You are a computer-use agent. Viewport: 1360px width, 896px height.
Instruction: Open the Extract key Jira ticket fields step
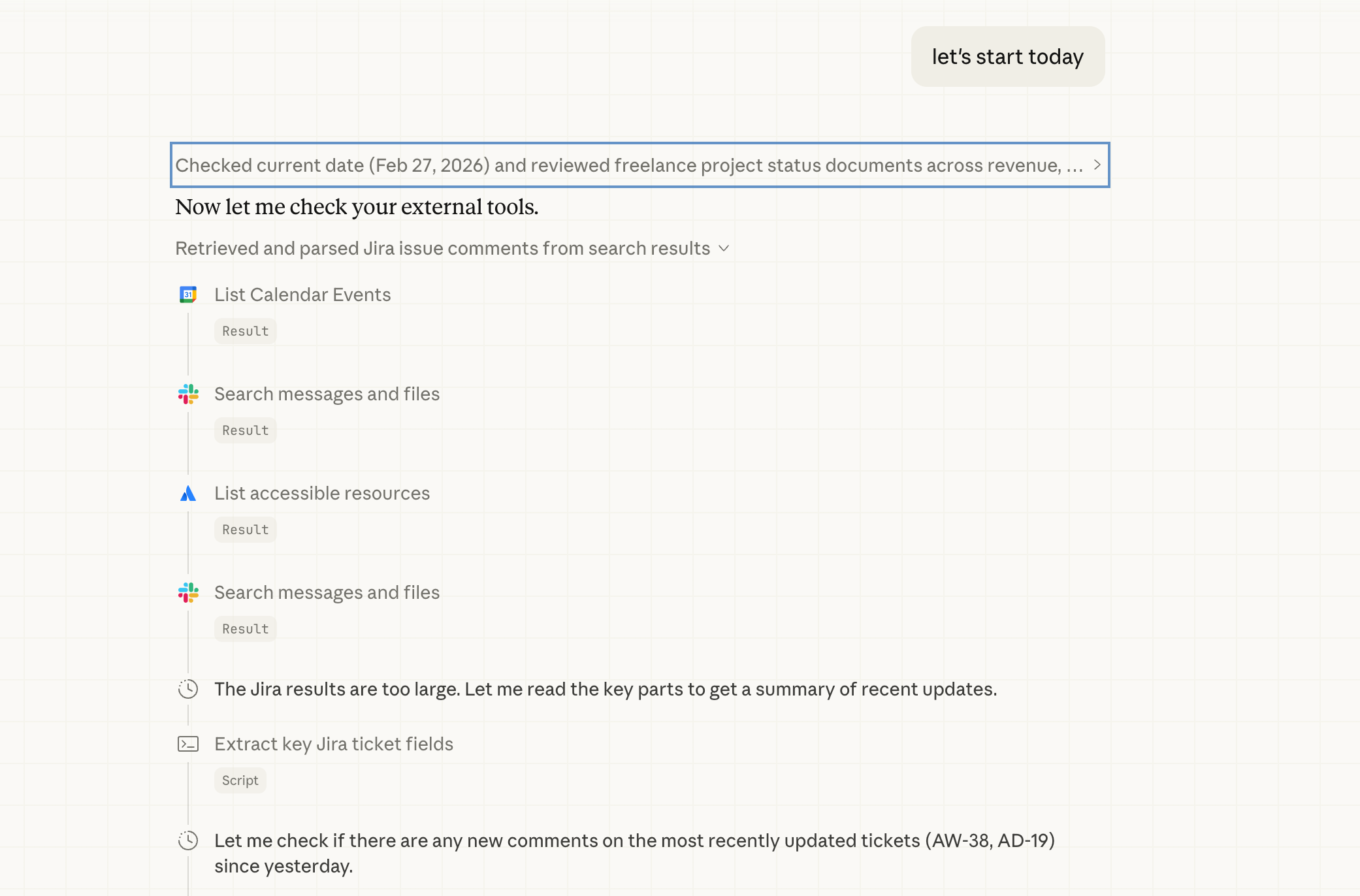coord(334,744)
